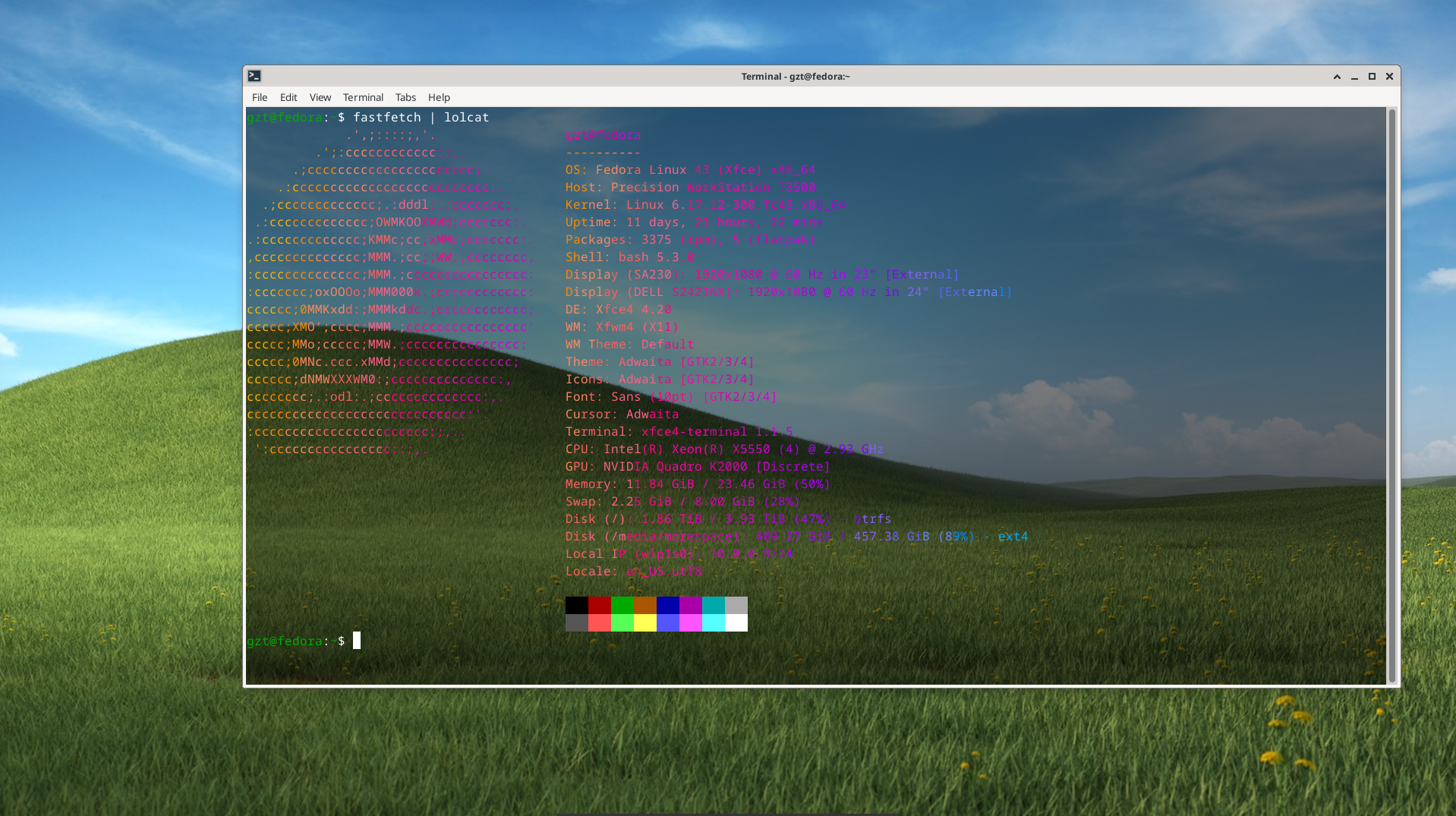Click the bright yellow color block
Screen dimensions: 1456x816
(x=645, y=623)
